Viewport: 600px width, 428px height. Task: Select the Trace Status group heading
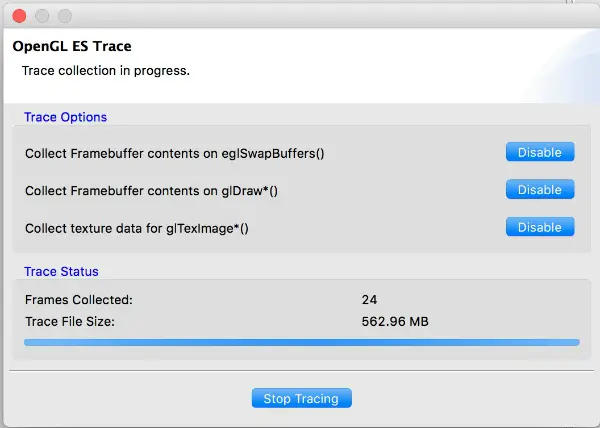61,272
